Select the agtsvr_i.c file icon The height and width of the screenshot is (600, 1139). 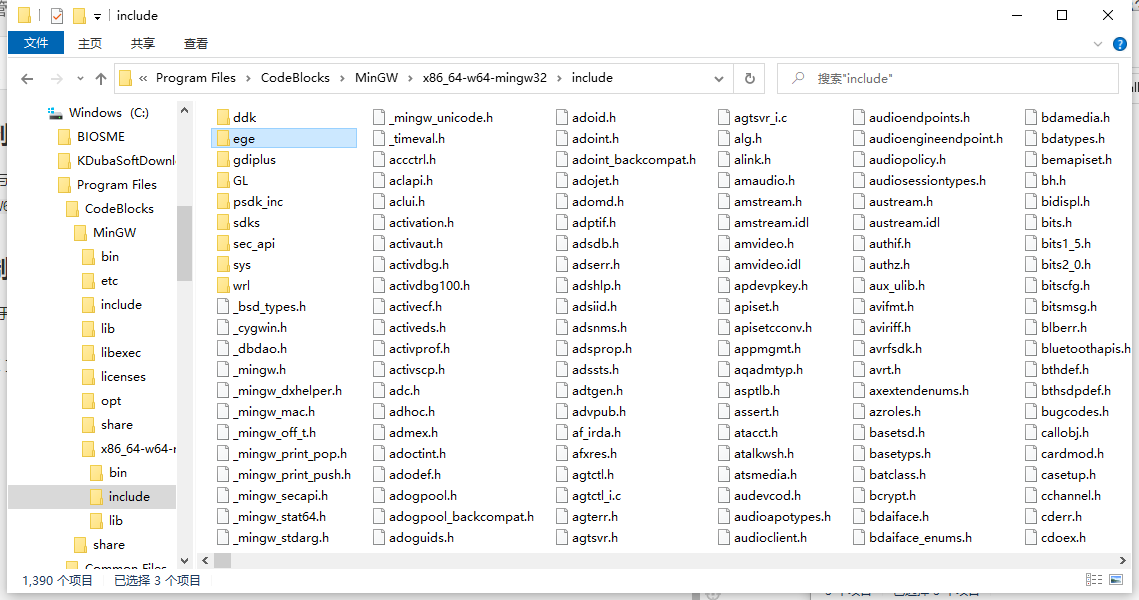[x=723, y=118]
